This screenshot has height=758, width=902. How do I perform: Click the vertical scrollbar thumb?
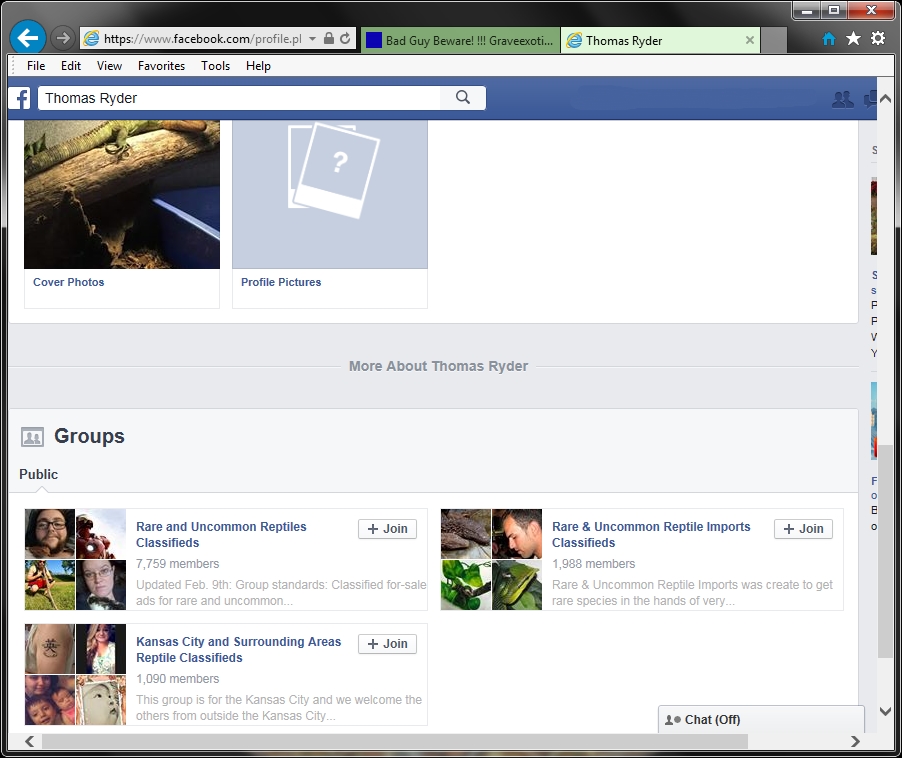tap(886, 551)
